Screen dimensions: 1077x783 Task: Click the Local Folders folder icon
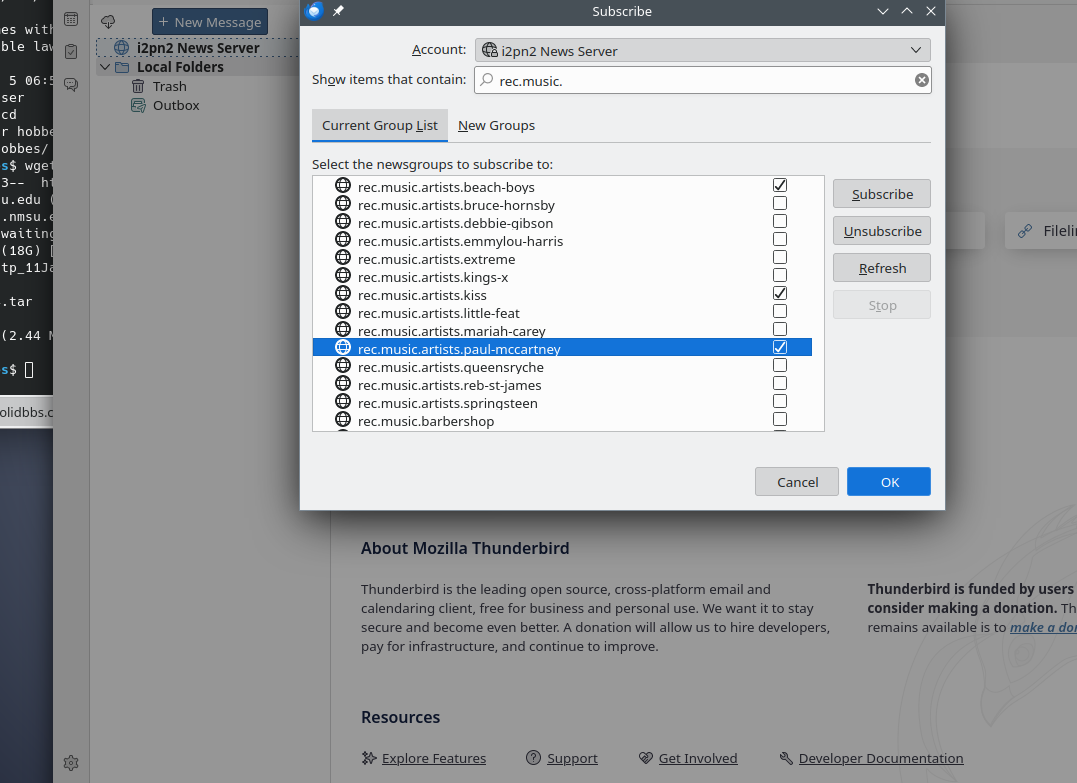coord(122,67)
